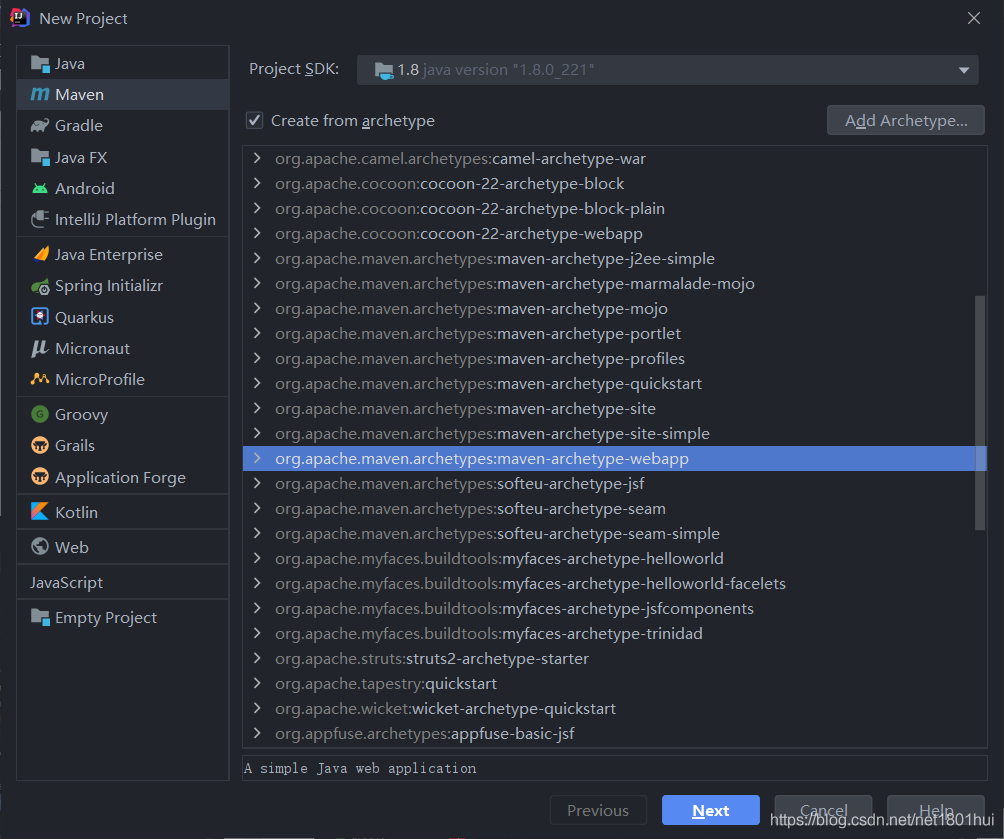Click the Maven 'm' icon
Image resolution: width=1004 pixels, height=839 pixels.
pos(40,95)
